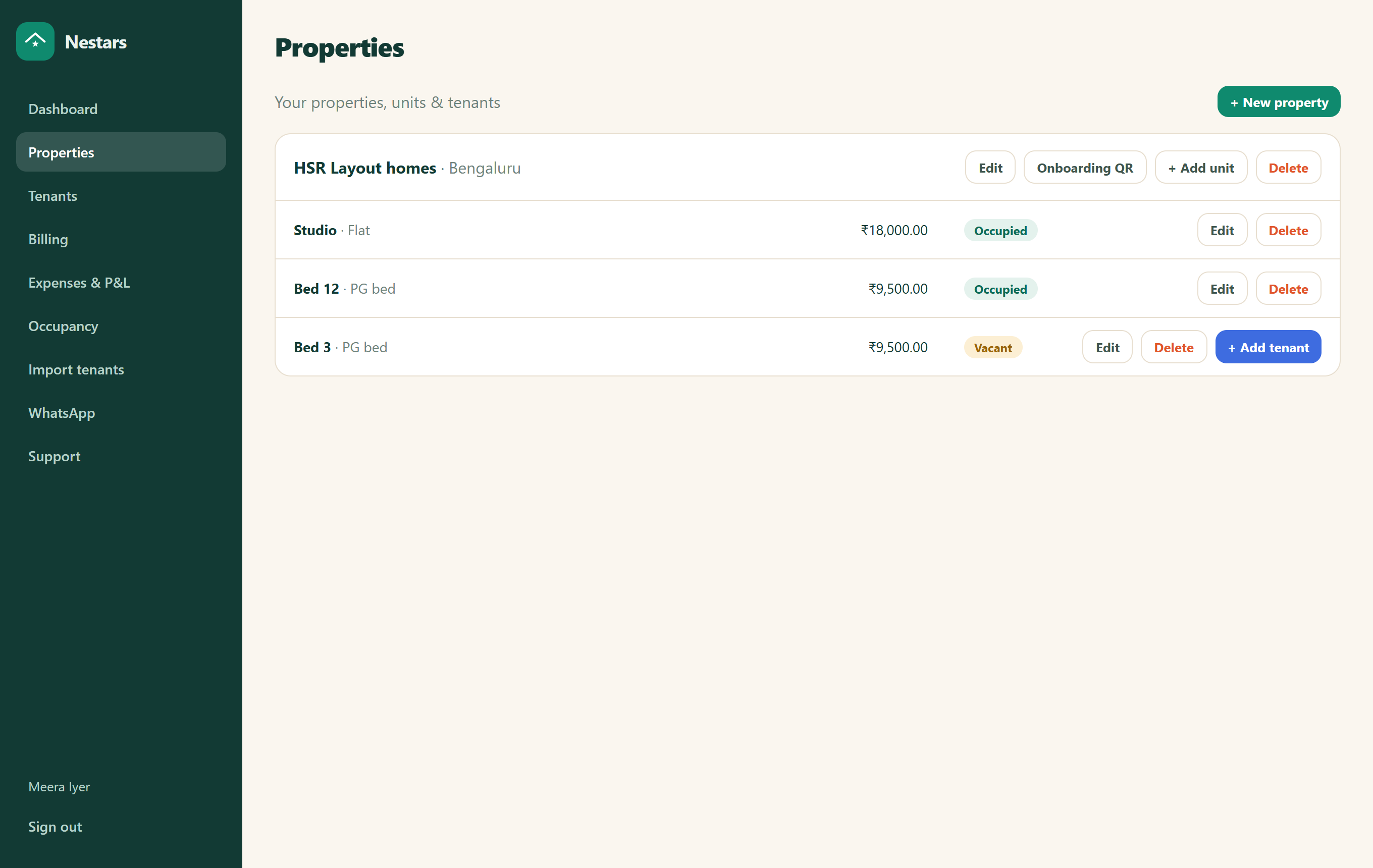Delete the Bed 3 unit
The height and width of the screenshot is (868, 1373).
pos(1174,347)
